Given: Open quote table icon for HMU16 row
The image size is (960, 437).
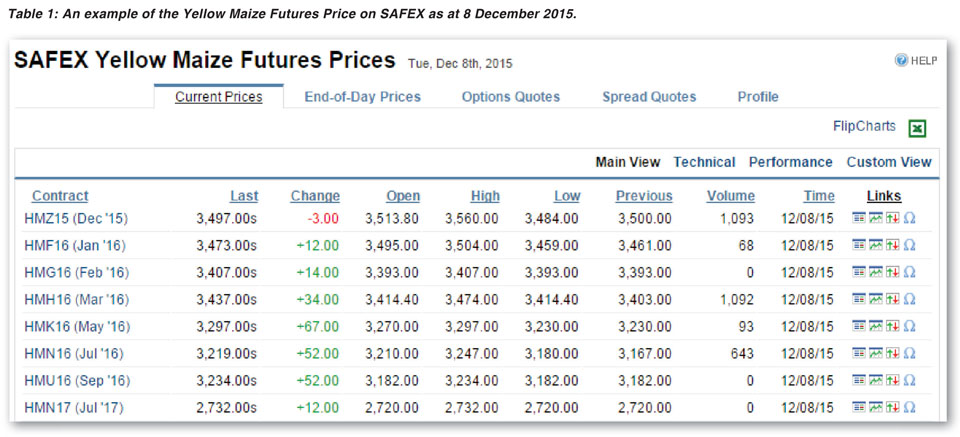Looking at the screenshot, I should click(x=859, y=380).
